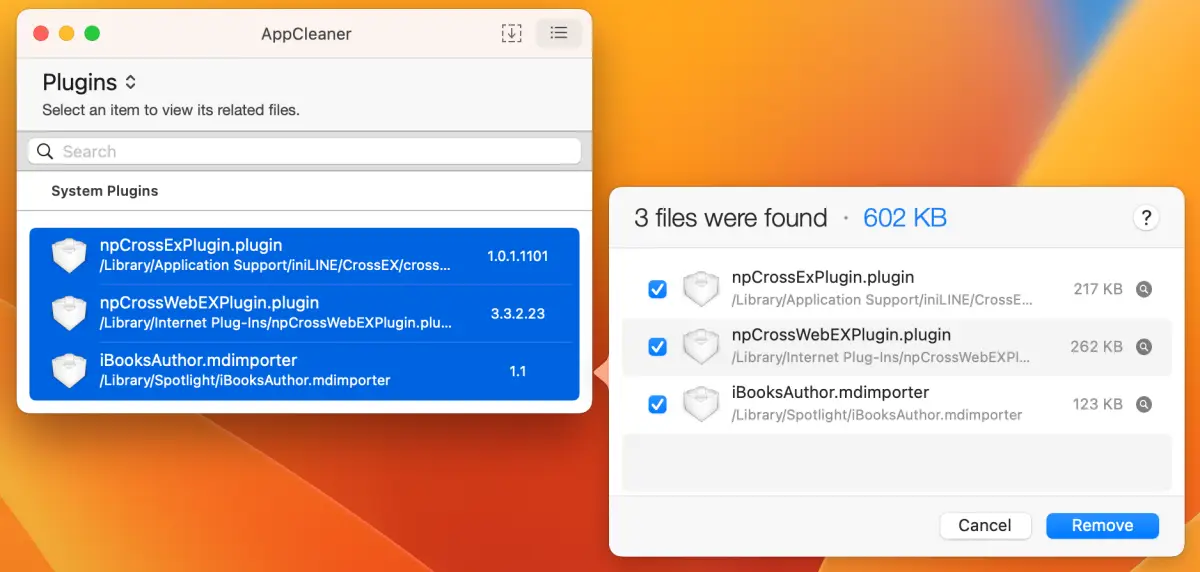Screen dimensions: 1200x572
Task: Click version 3.3.2.23 text
Action: 517,313
